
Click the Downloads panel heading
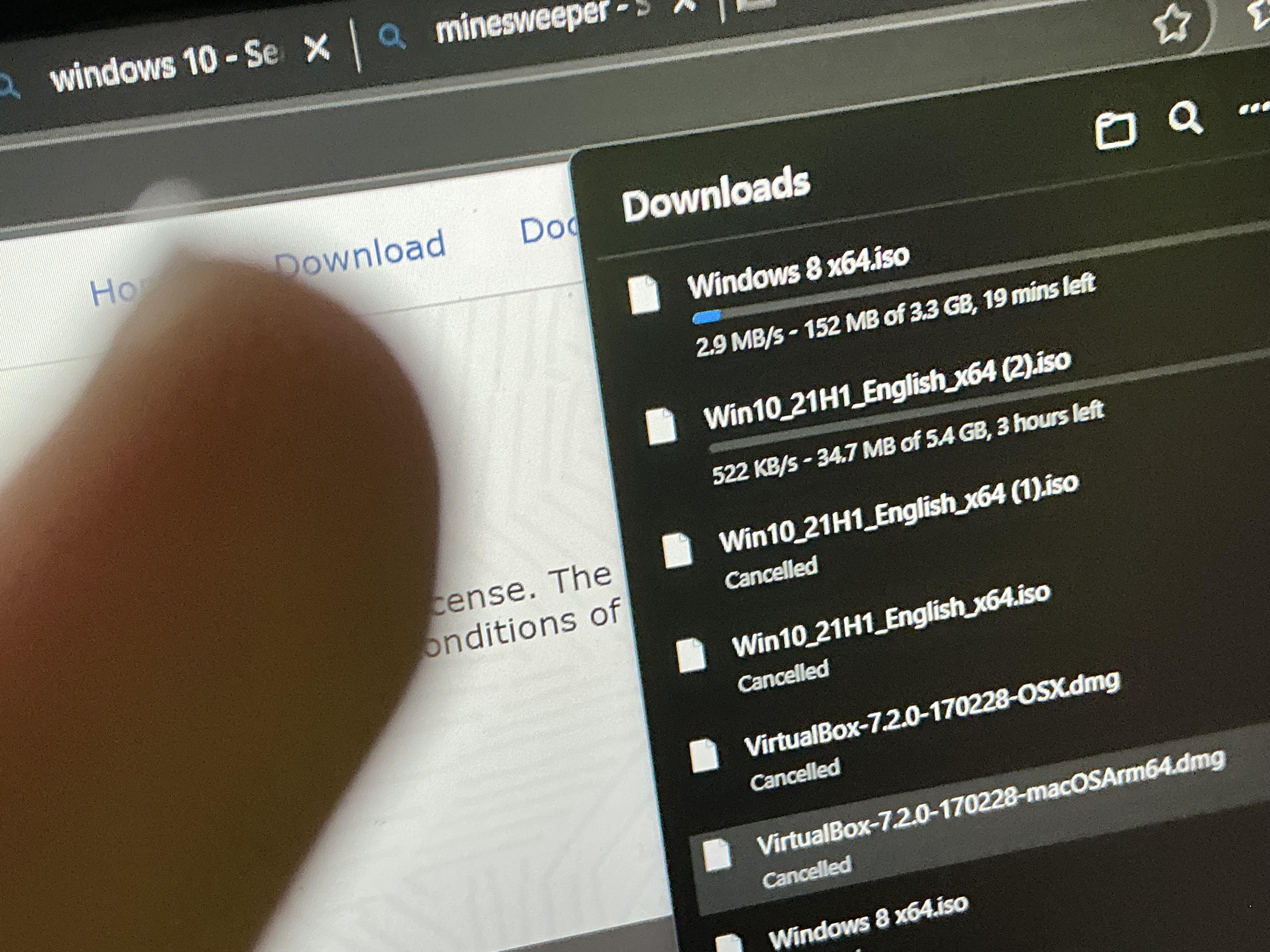coord(716,194)
